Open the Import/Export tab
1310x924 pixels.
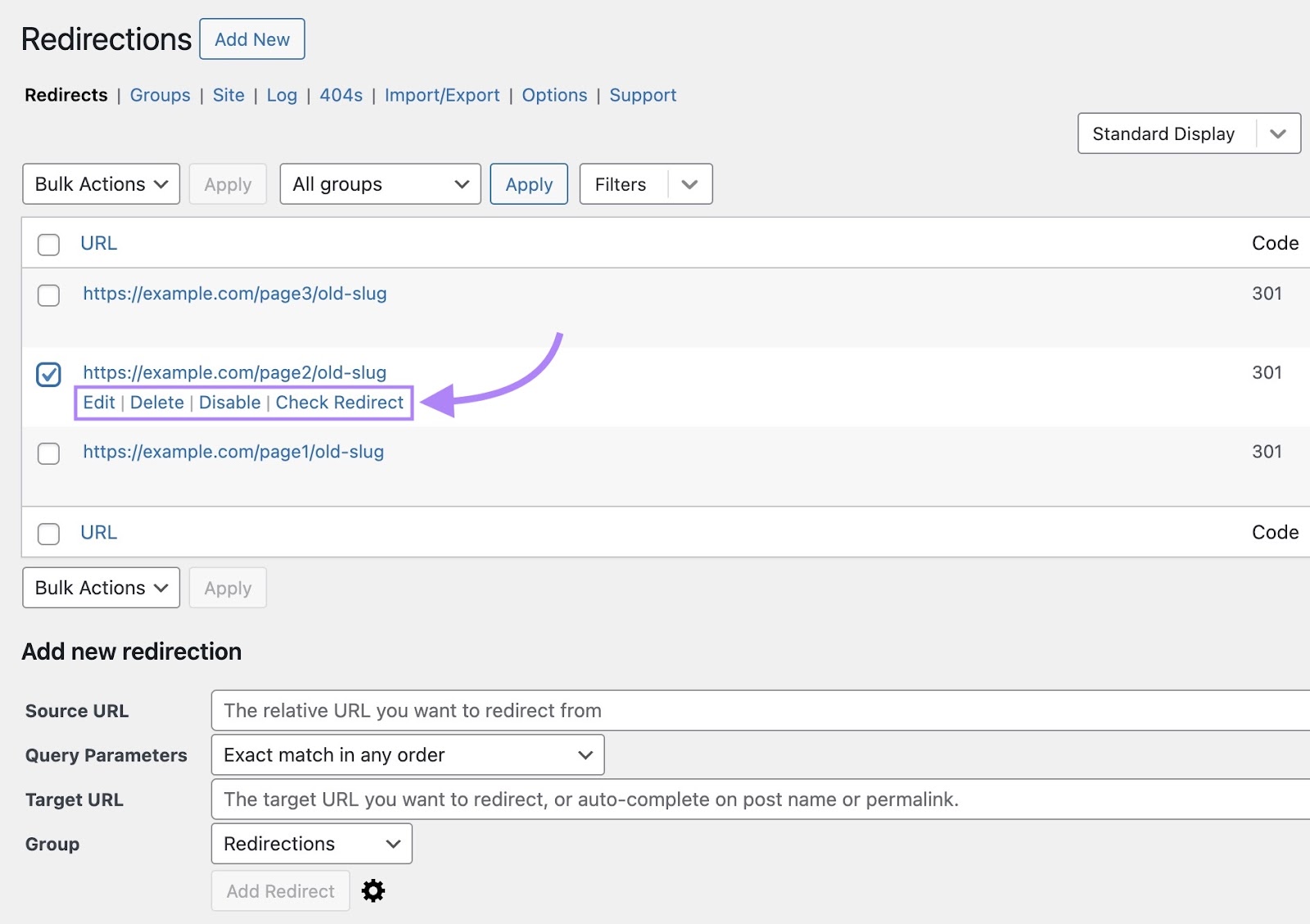tap(442, 95)
